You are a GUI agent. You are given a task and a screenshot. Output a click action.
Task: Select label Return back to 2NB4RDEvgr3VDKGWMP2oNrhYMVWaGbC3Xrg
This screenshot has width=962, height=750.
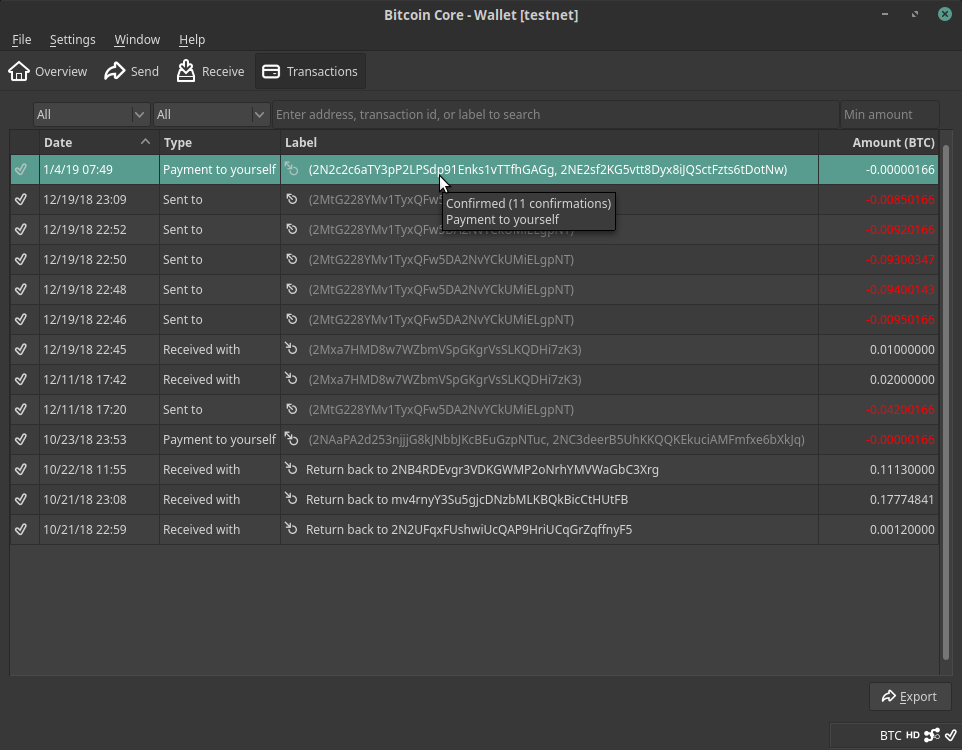tap(482, 470)
